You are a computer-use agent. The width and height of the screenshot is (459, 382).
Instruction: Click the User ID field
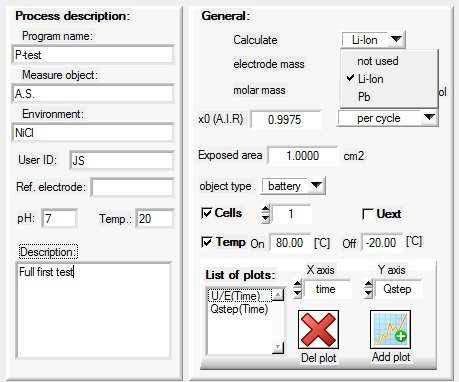coord(122,160)
